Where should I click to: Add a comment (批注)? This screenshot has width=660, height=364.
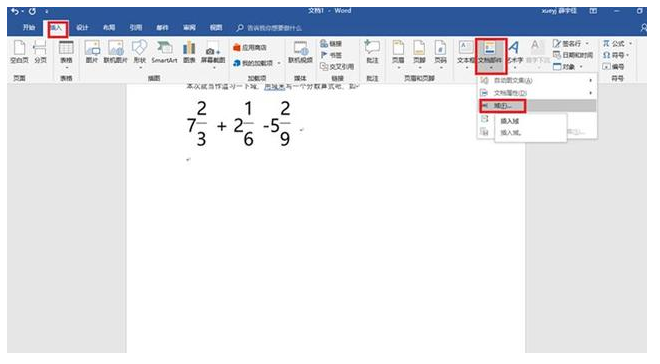tap(372, 52)
